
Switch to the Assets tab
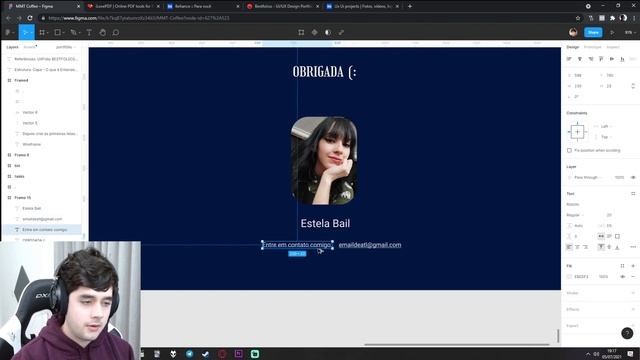pos(29,47)
